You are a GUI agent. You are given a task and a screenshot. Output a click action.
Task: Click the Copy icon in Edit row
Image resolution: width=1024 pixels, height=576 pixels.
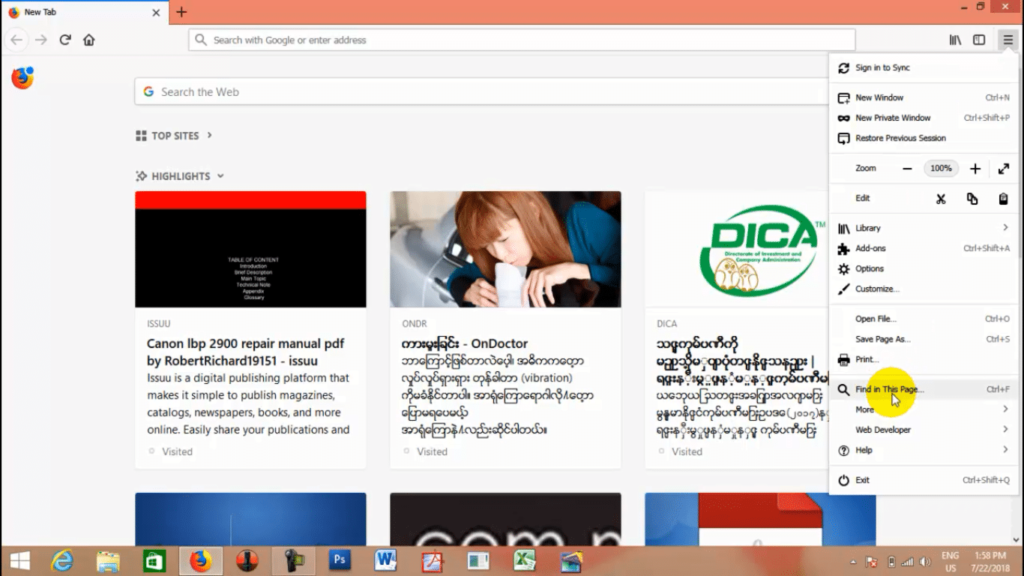tap(972, 199)
